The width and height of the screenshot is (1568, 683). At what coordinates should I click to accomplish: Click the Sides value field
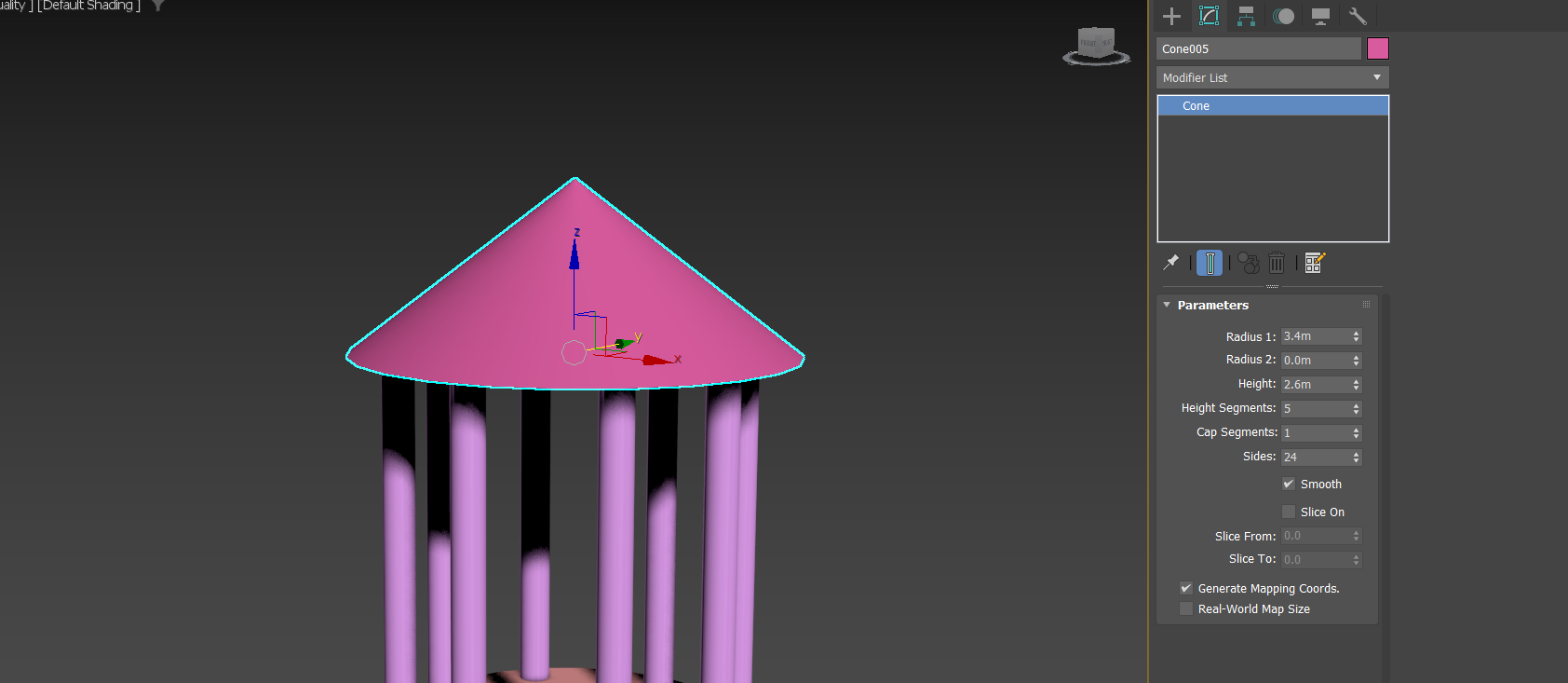coord(1316,458)
